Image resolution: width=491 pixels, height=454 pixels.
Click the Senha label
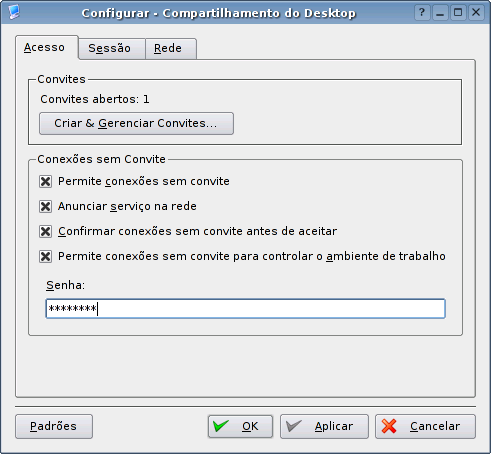coord(65,285)
